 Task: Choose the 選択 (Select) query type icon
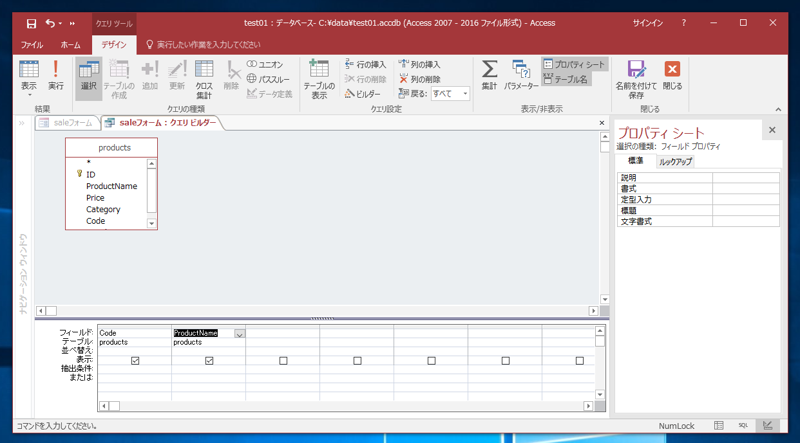coord(88,73)
